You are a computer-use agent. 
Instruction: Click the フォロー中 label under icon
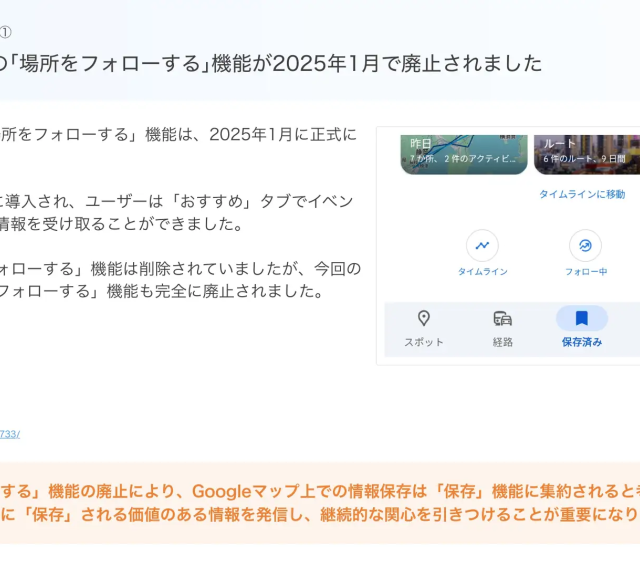(585, 272)
